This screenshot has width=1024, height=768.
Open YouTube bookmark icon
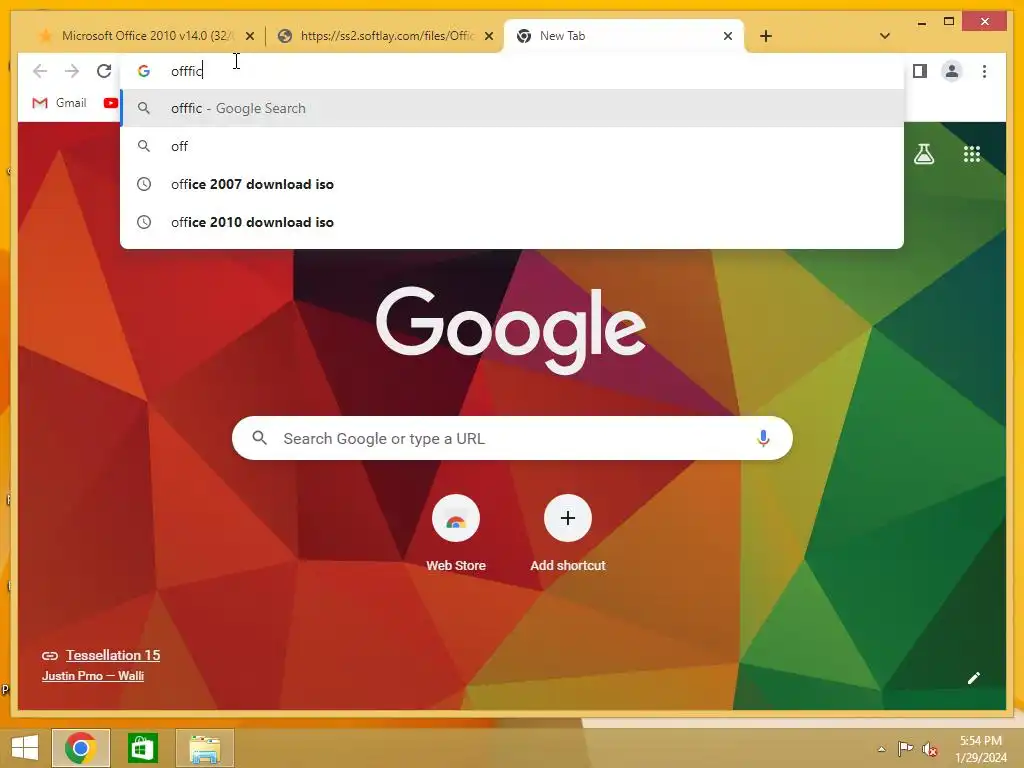[110, 103]
